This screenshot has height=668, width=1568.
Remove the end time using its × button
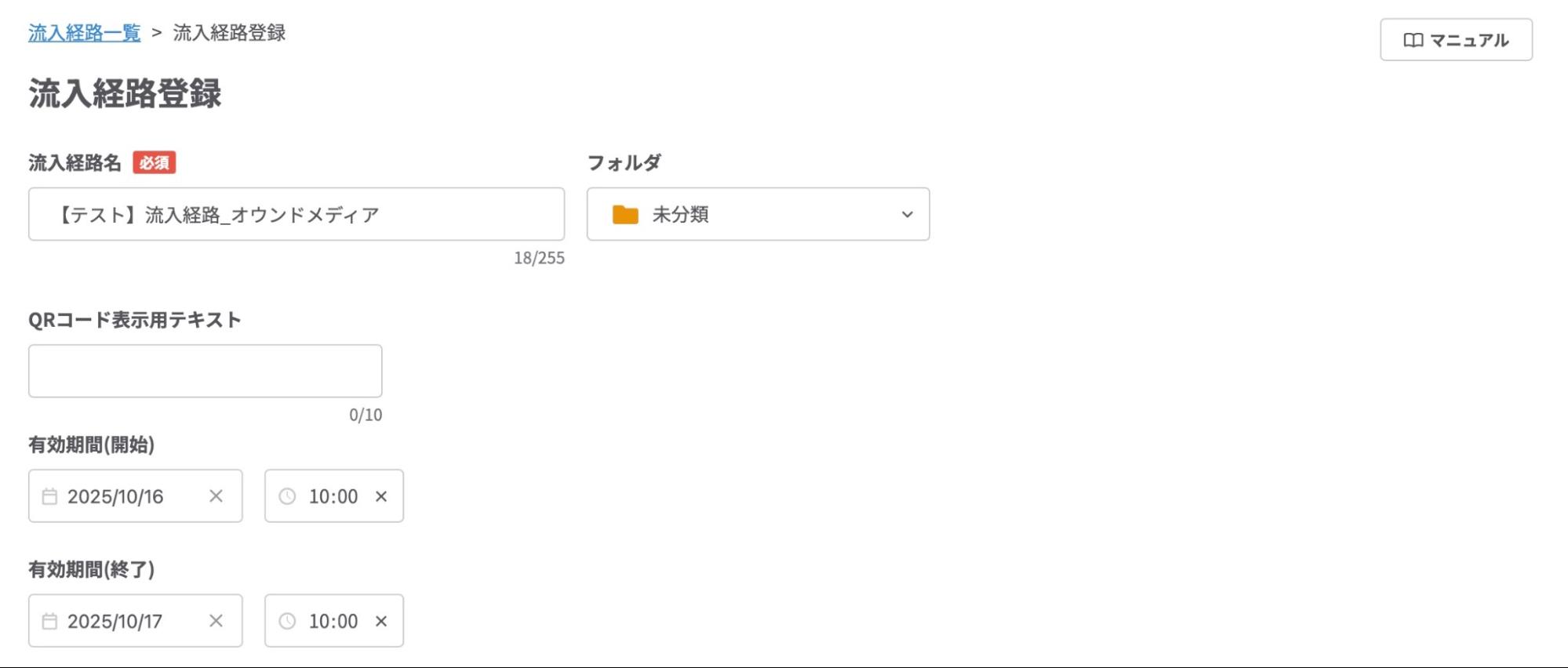pyautogui.click(x=382, y=621)
